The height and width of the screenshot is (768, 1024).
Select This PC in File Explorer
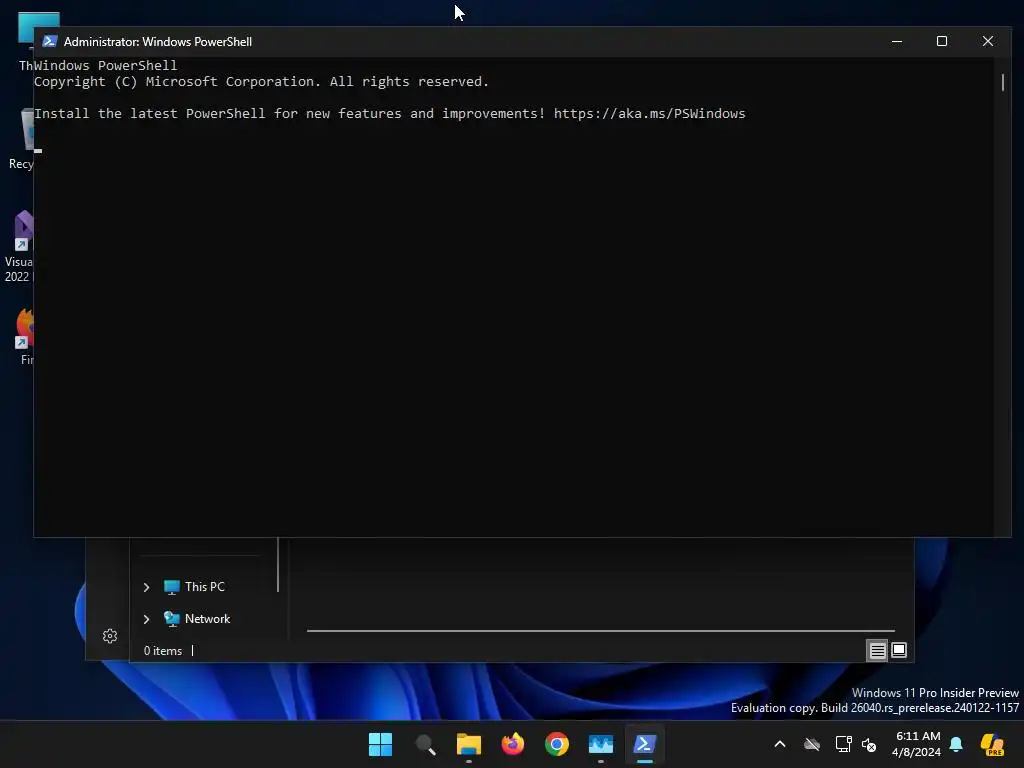195,586
